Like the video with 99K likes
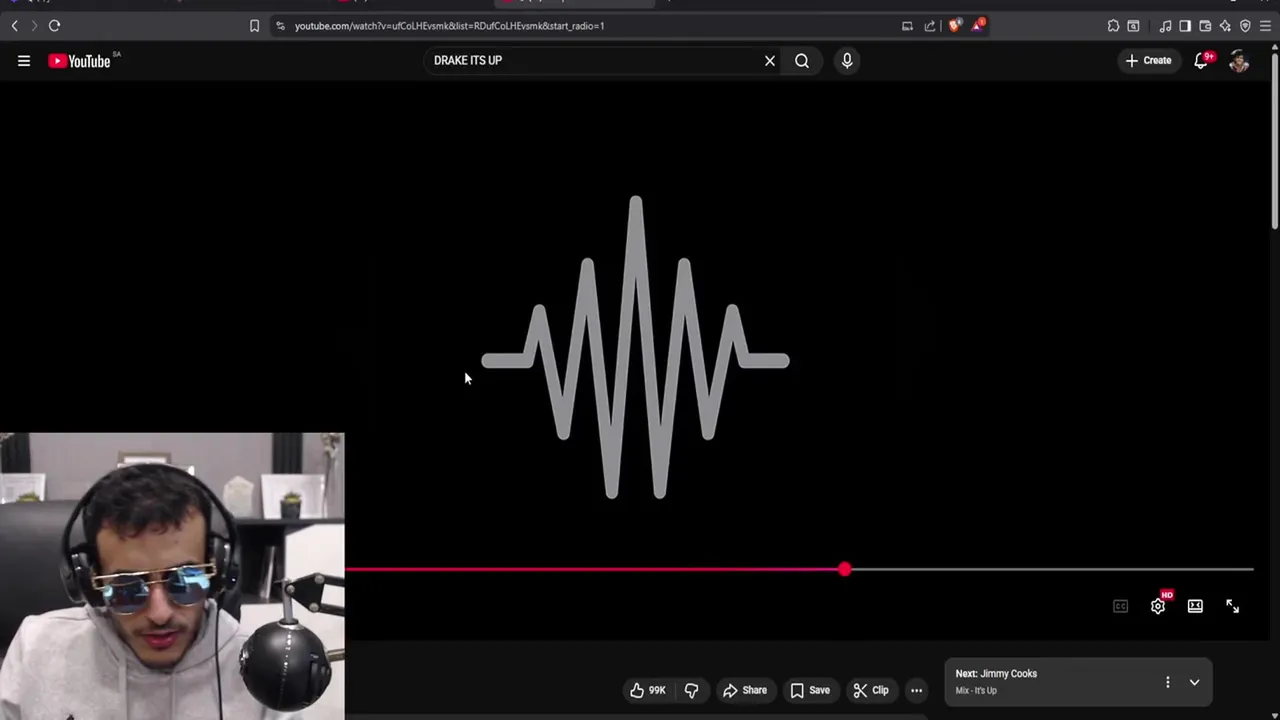This screenshot has width=1280, height=720. [647, 690]
